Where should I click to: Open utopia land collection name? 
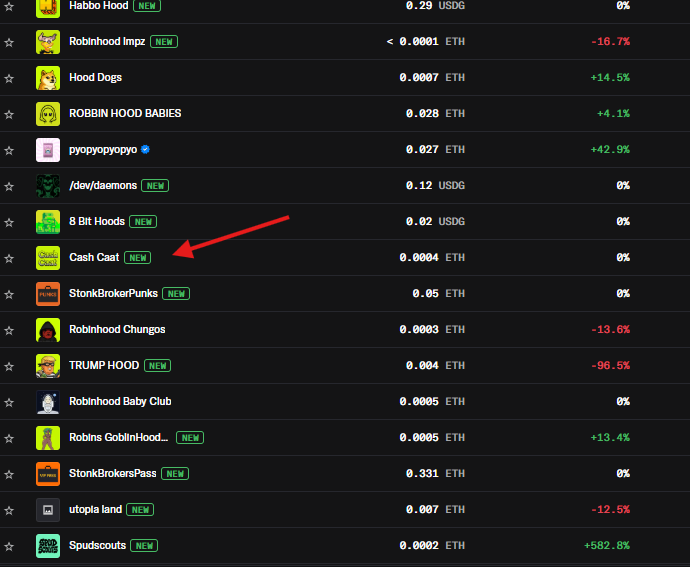95,510
